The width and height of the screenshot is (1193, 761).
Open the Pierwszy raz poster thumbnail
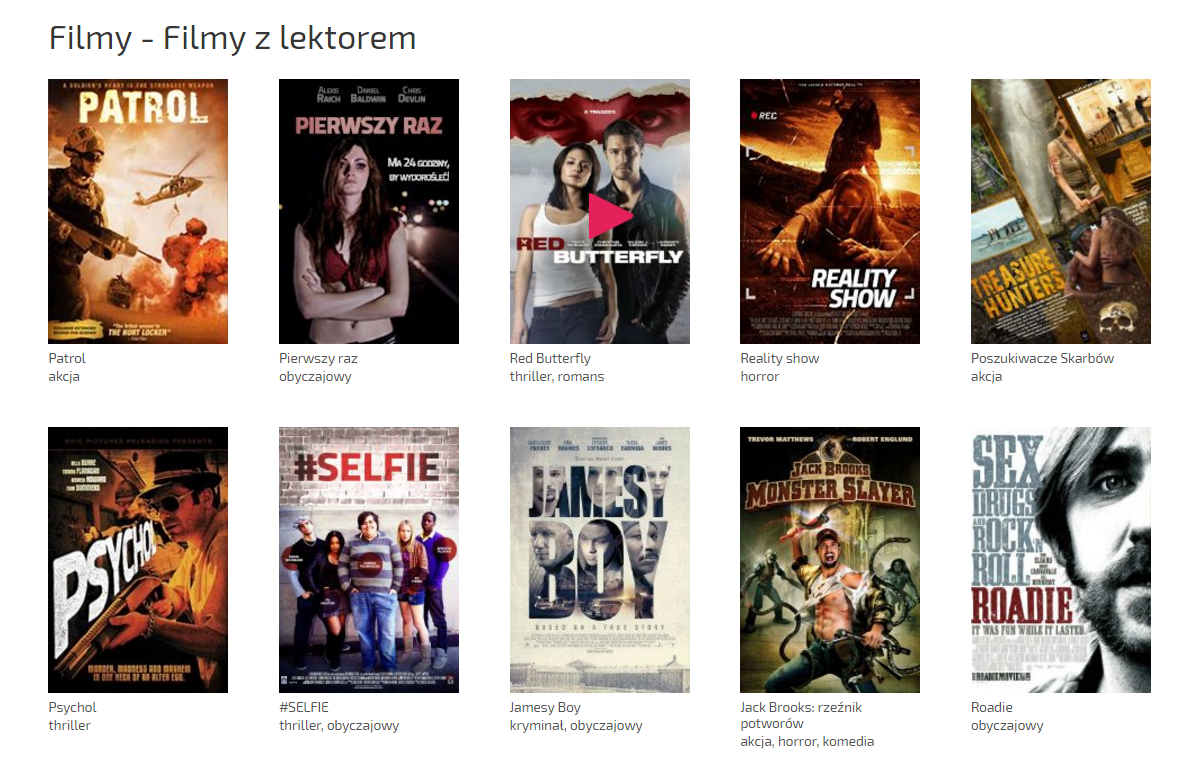click(369, 212)
